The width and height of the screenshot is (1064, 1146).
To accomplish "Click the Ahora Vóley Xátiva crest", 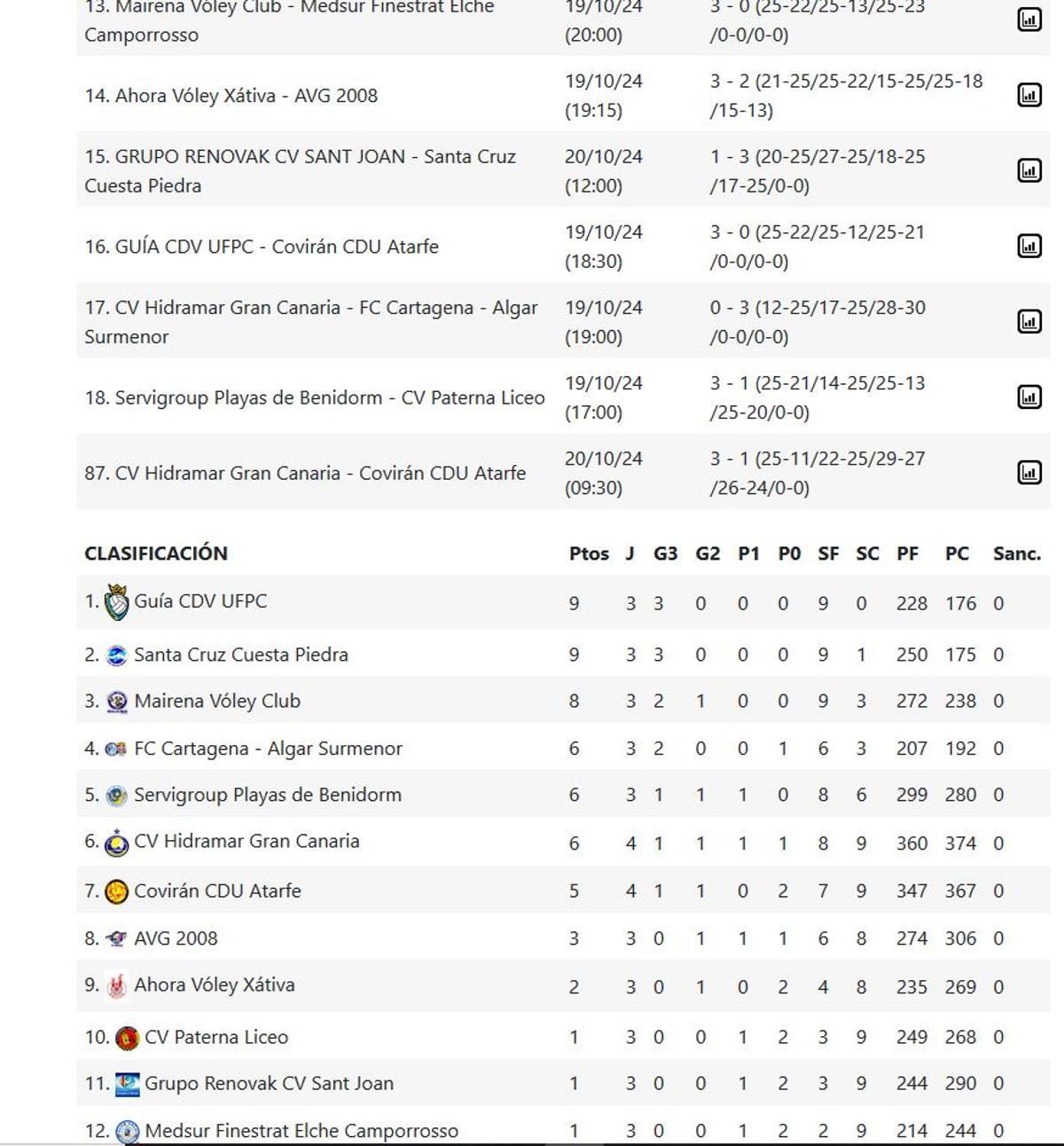I will point(116,985).
